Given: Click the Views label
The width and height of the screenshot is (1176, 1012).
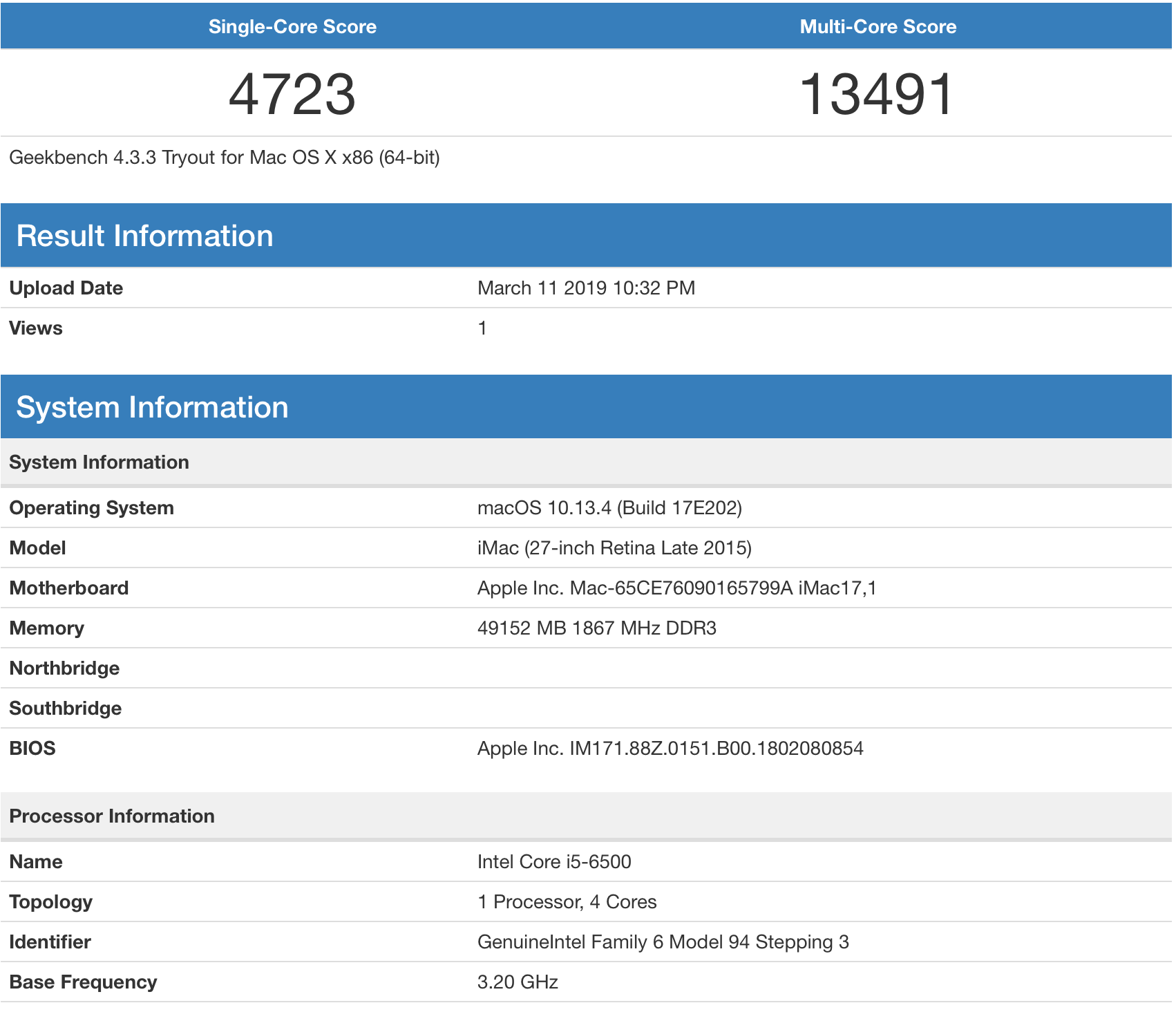Looking at the screenshot, I should (36, 328).
